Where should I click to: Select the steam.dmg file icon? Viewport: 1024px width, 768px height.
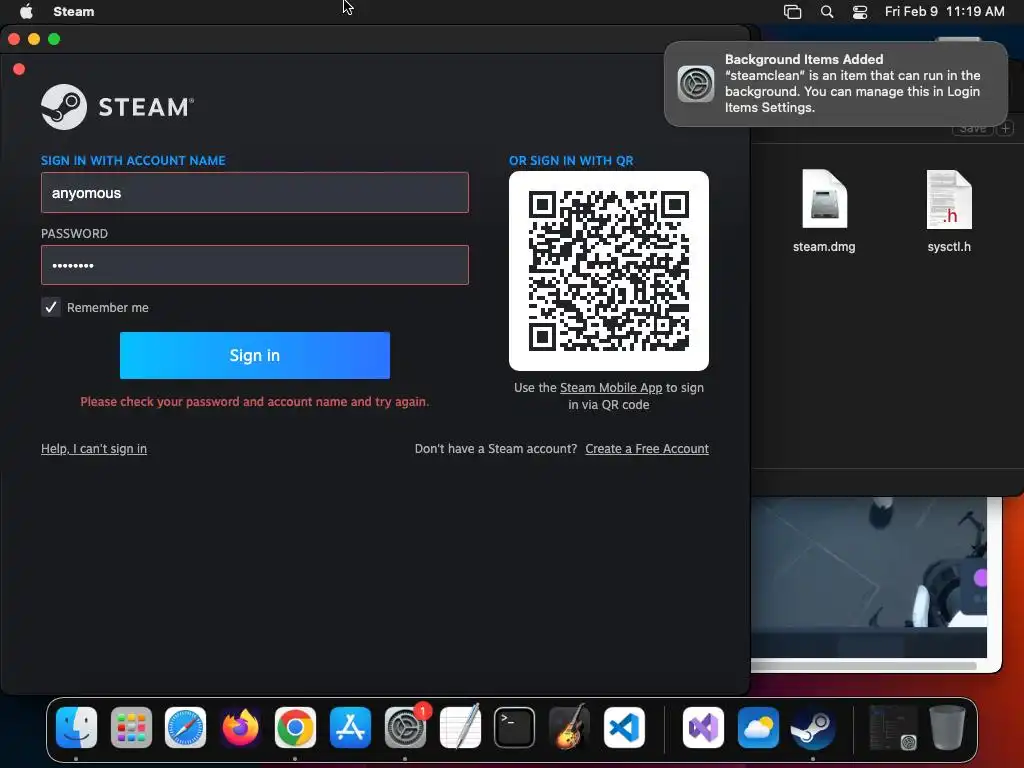pos(824,199)
